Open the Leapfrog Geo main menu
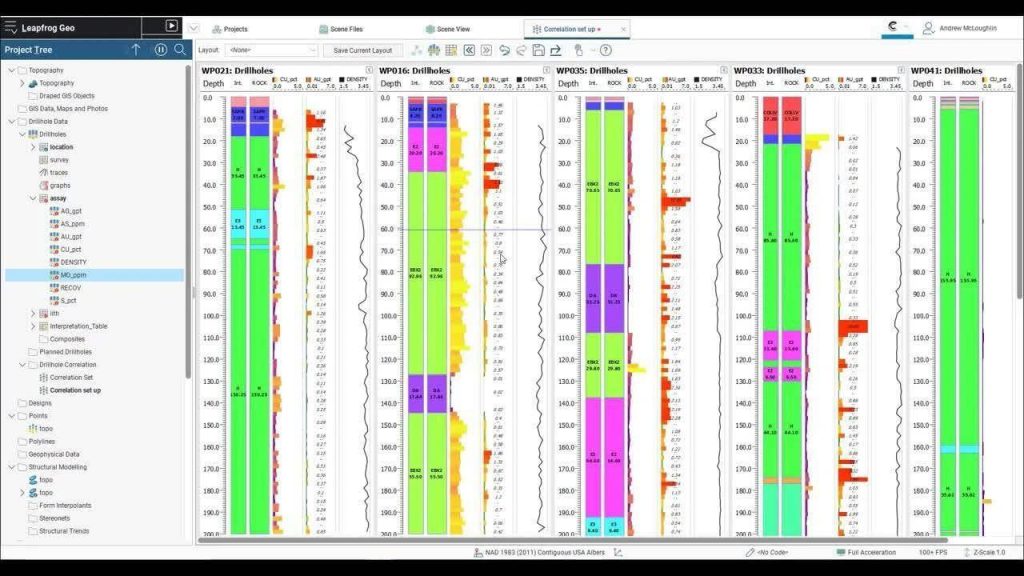 click(11, 26)
